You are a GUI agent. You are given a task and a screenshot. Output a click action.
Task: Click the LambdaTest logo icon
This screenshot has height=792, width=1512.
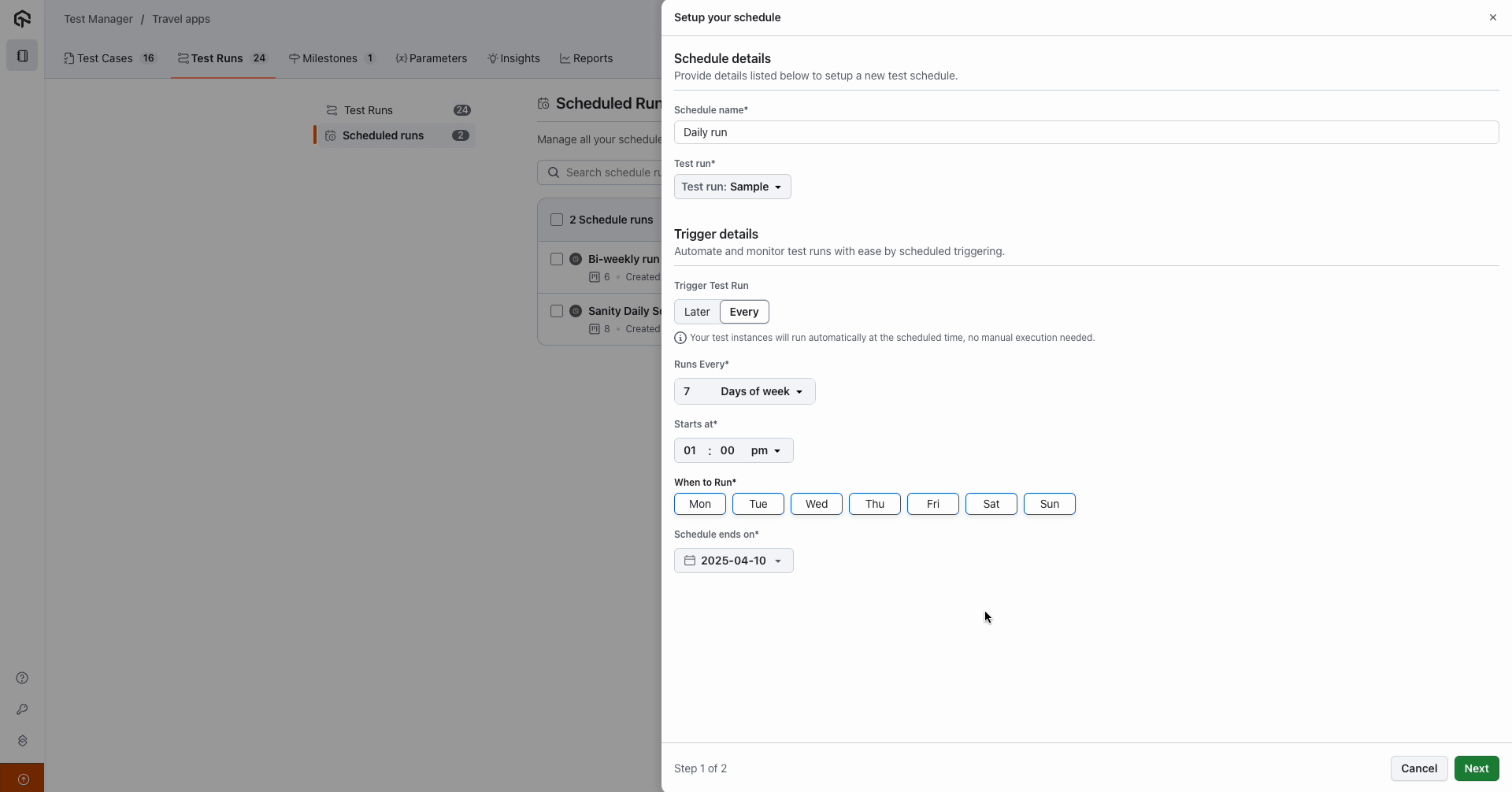click(x=22, y=19)
